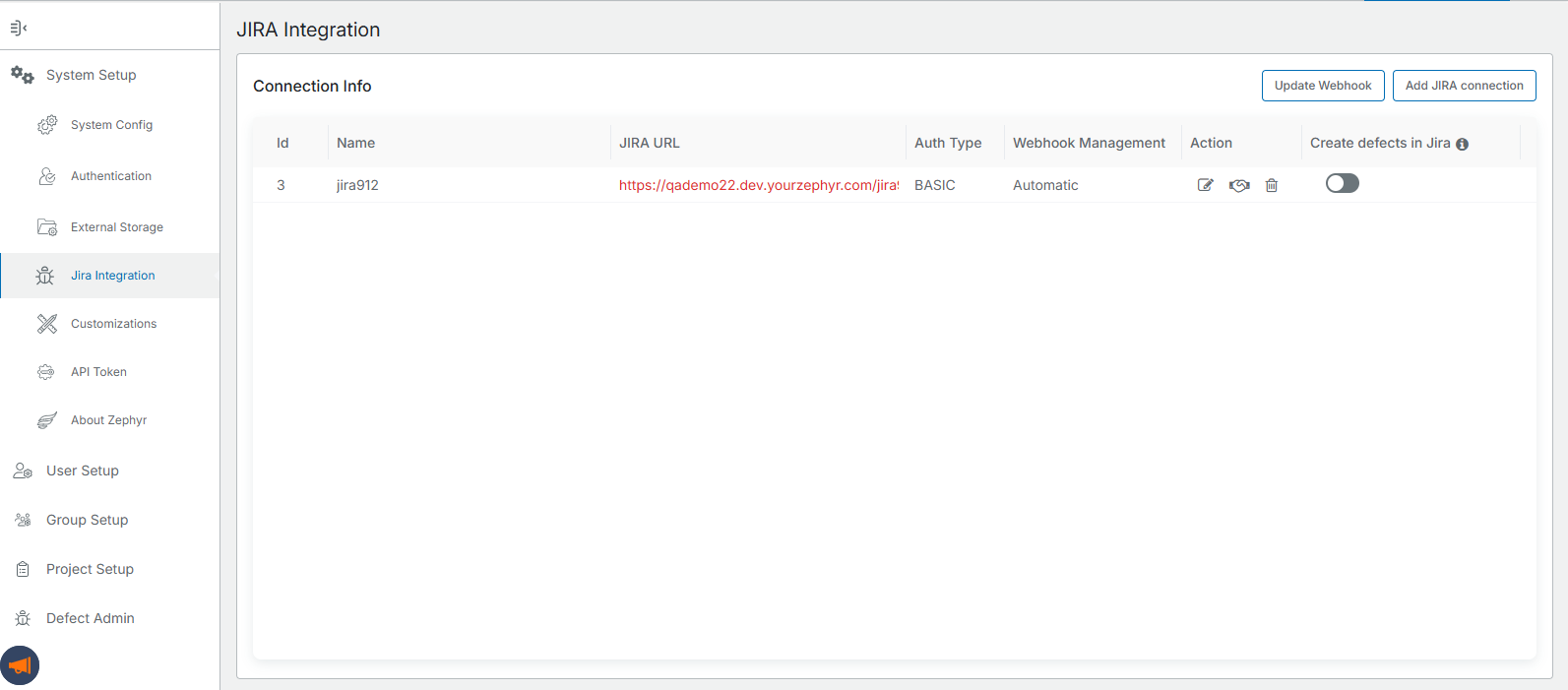1568x690 pixels.
Task: Click the Defect Admin bug icon
Action: (x=23, y=618)
